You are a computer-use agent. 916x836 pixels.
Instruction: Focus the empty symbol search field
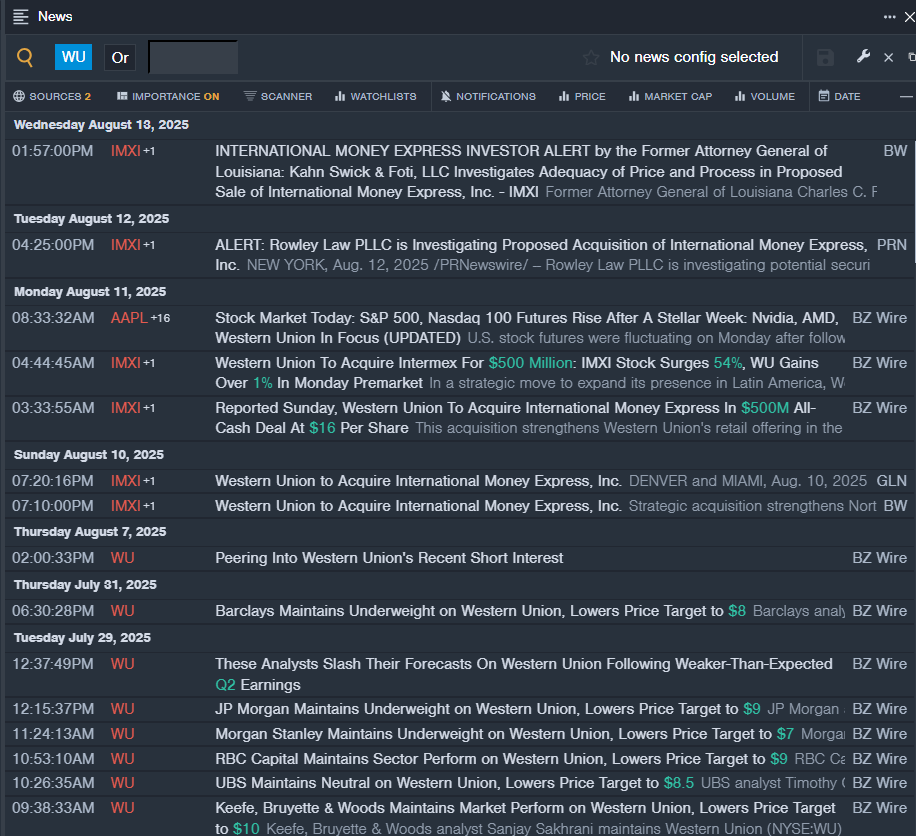(193, 57)
